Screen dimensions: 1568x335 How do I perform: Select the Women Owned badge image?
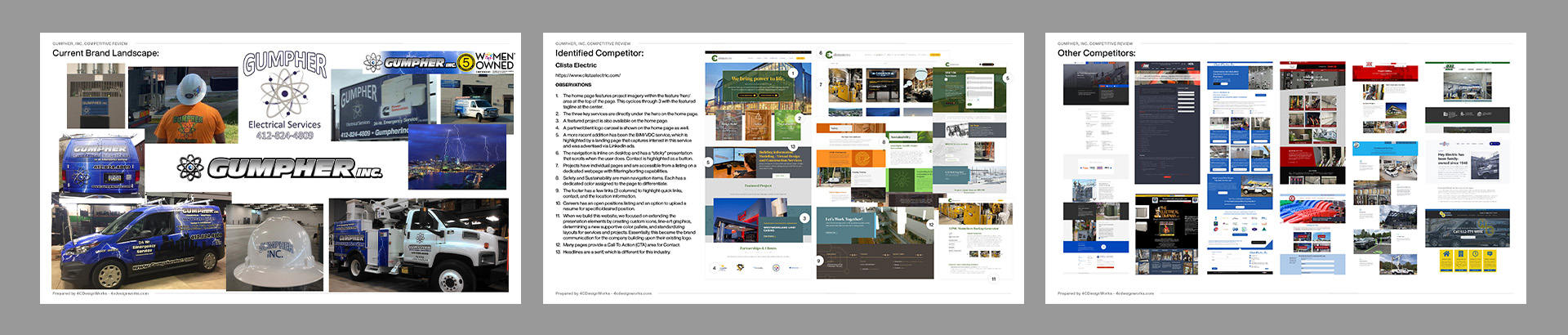494,61
